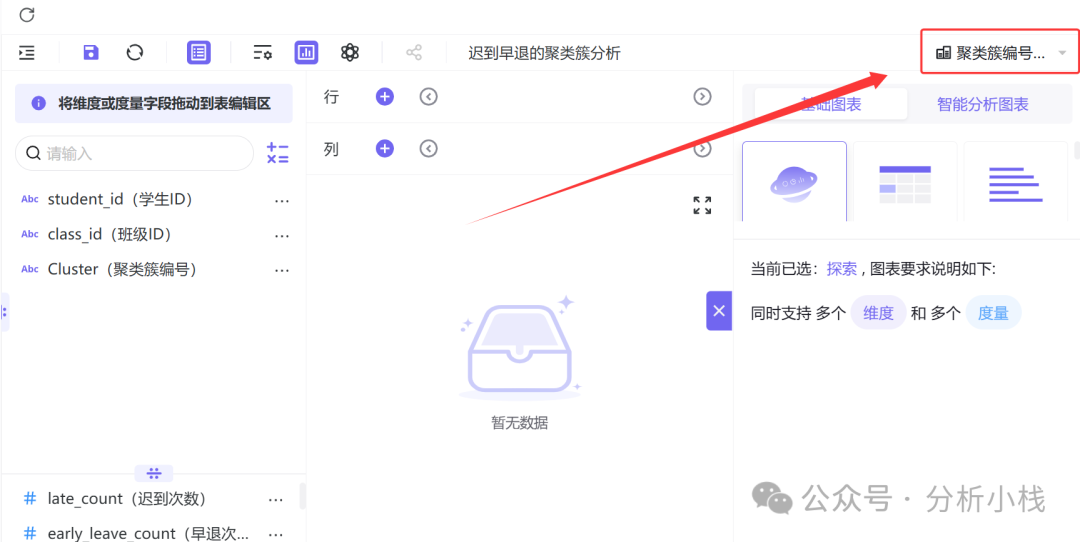Click the 维度 tag

pyautogui.click(x=878, y=313)
